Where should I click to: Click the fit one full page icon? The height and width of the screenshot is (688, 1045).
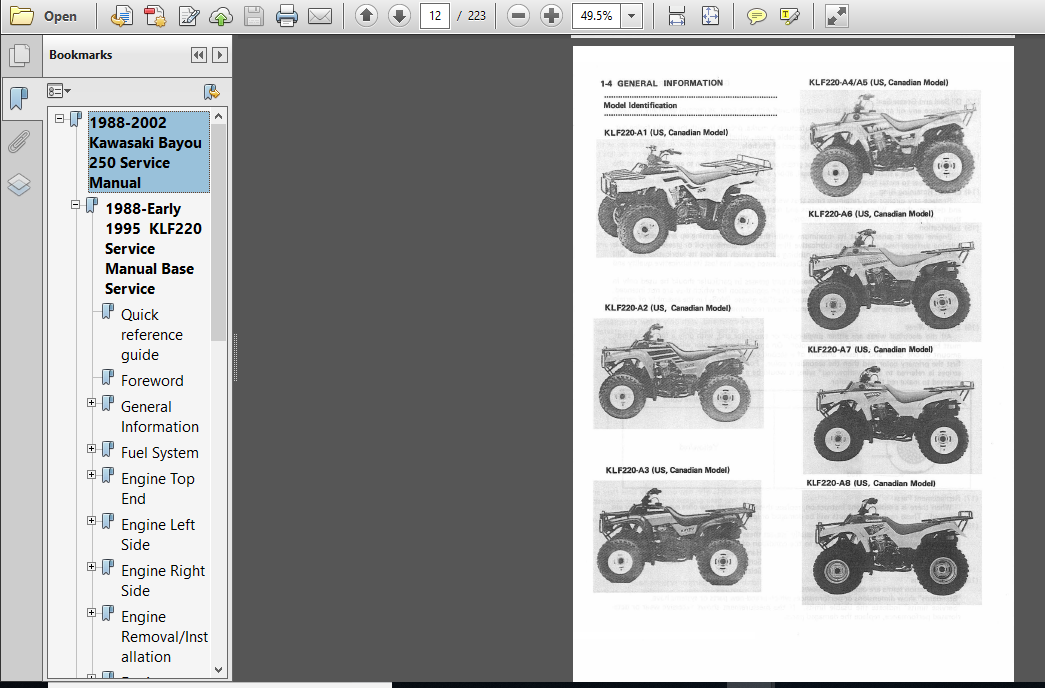710,15
